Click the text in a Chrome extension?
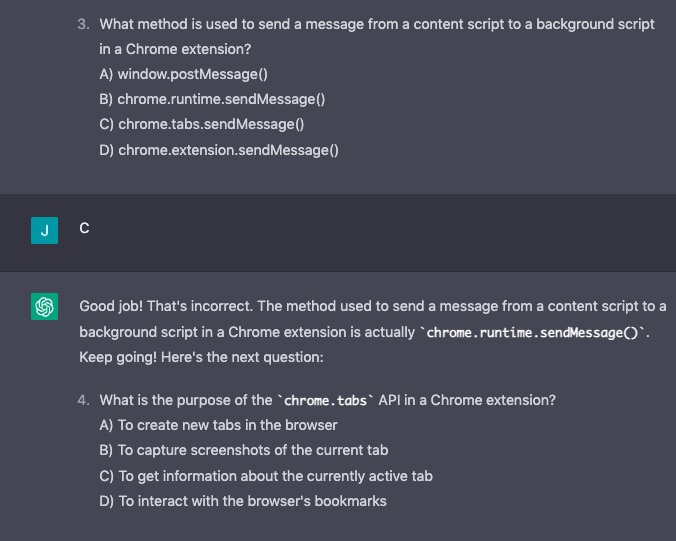The image size is (676, 541). [175, 49]
